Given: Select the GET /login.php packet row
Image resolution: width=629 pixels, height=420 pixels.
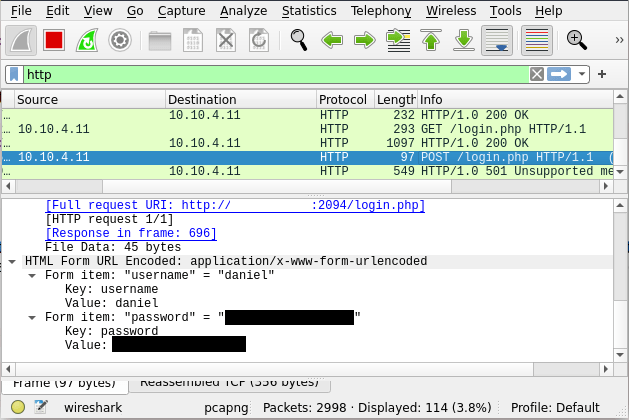Looking at the screenshot, I should (x=307, y=129).
